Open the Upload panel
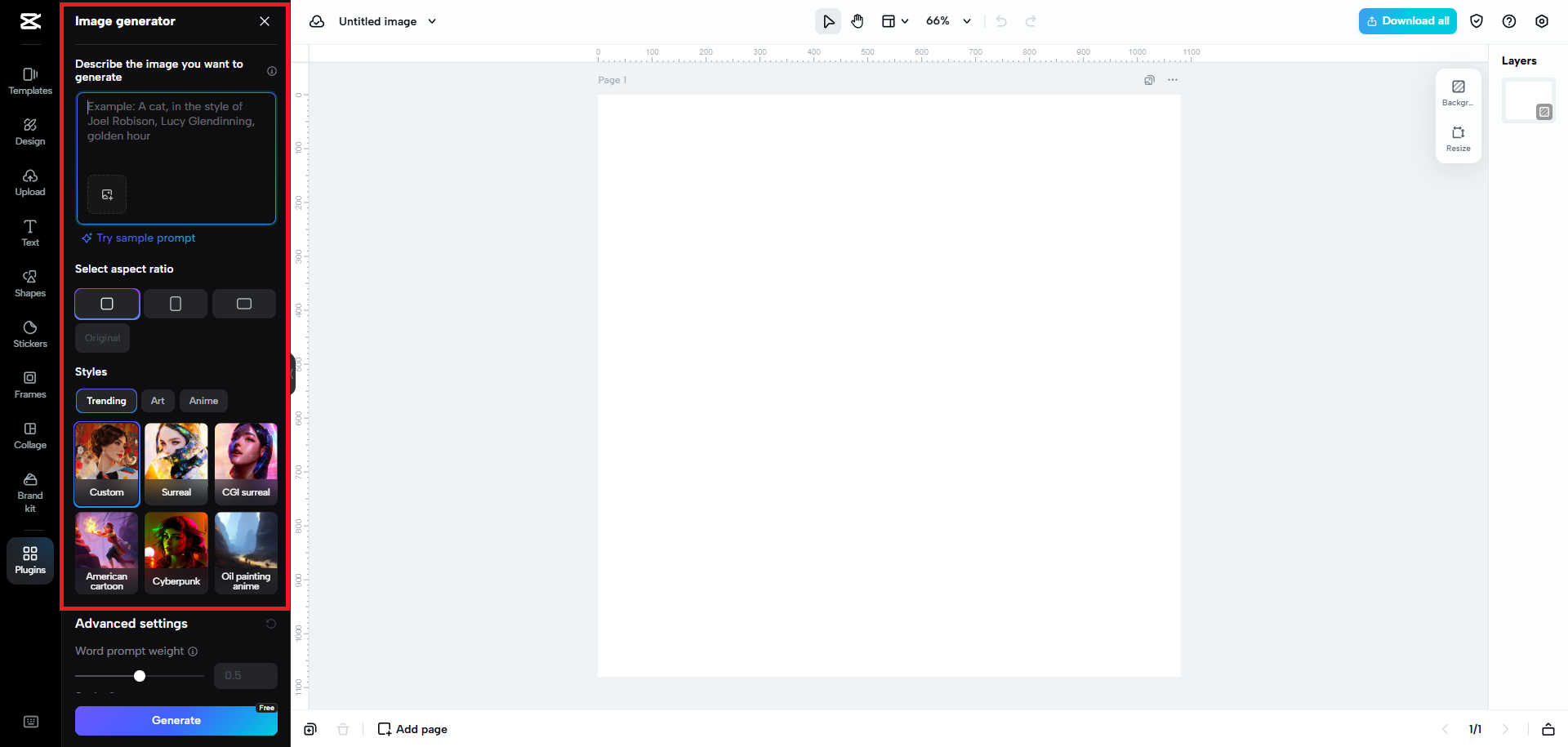 [29, 183]
